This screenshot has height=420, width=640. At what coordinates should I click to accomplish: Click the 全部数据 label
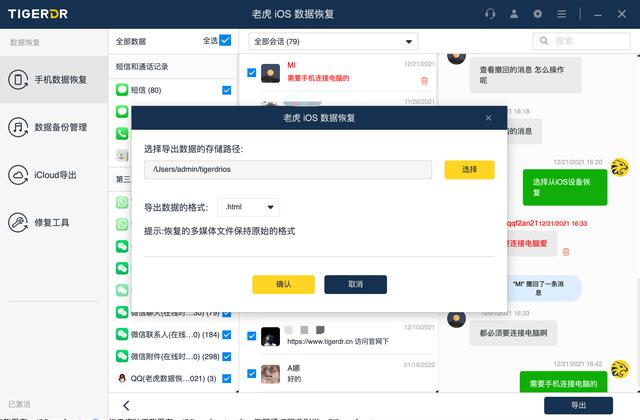(131, 41)
